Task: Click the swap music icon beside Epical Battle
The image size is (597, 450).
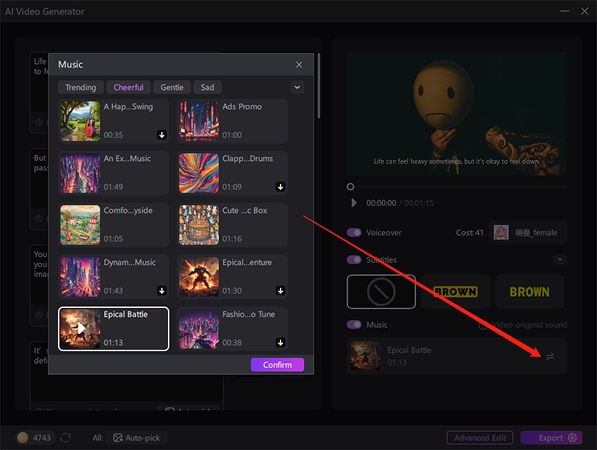Action: [x=550, y=356]
